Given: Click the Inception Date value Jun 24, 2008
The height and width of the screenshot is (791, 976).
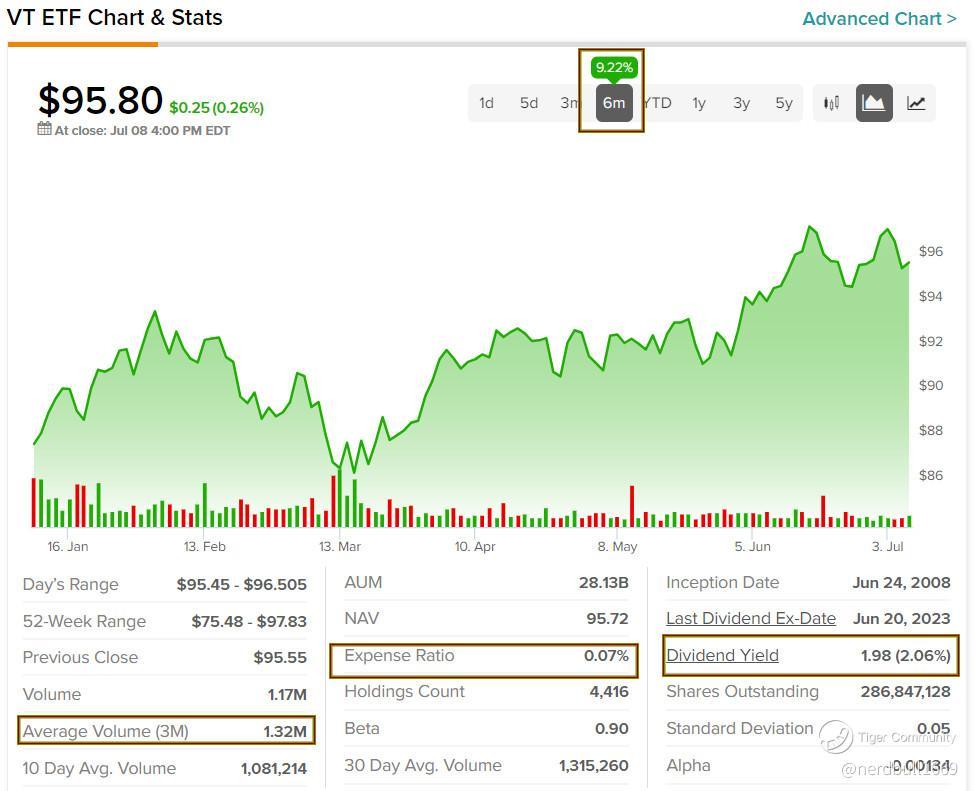Looking at the screenshot, I should (x=901, y=583).
